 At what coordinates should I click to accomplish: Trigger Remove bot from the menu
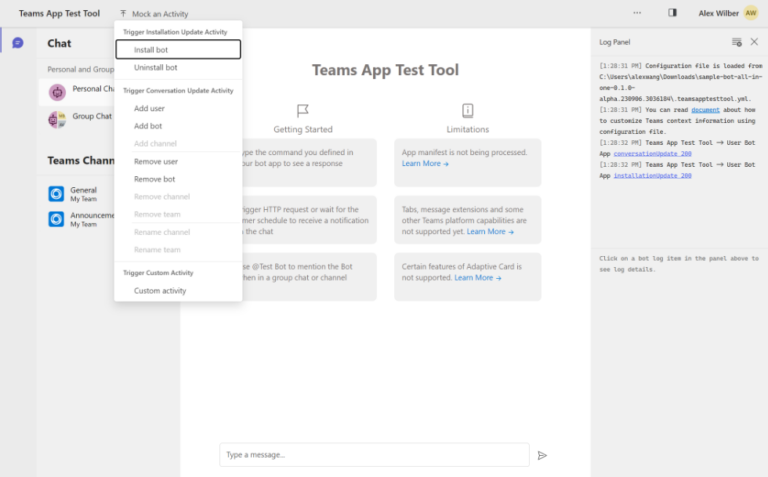pyautogui.click(x=154, y=179)
